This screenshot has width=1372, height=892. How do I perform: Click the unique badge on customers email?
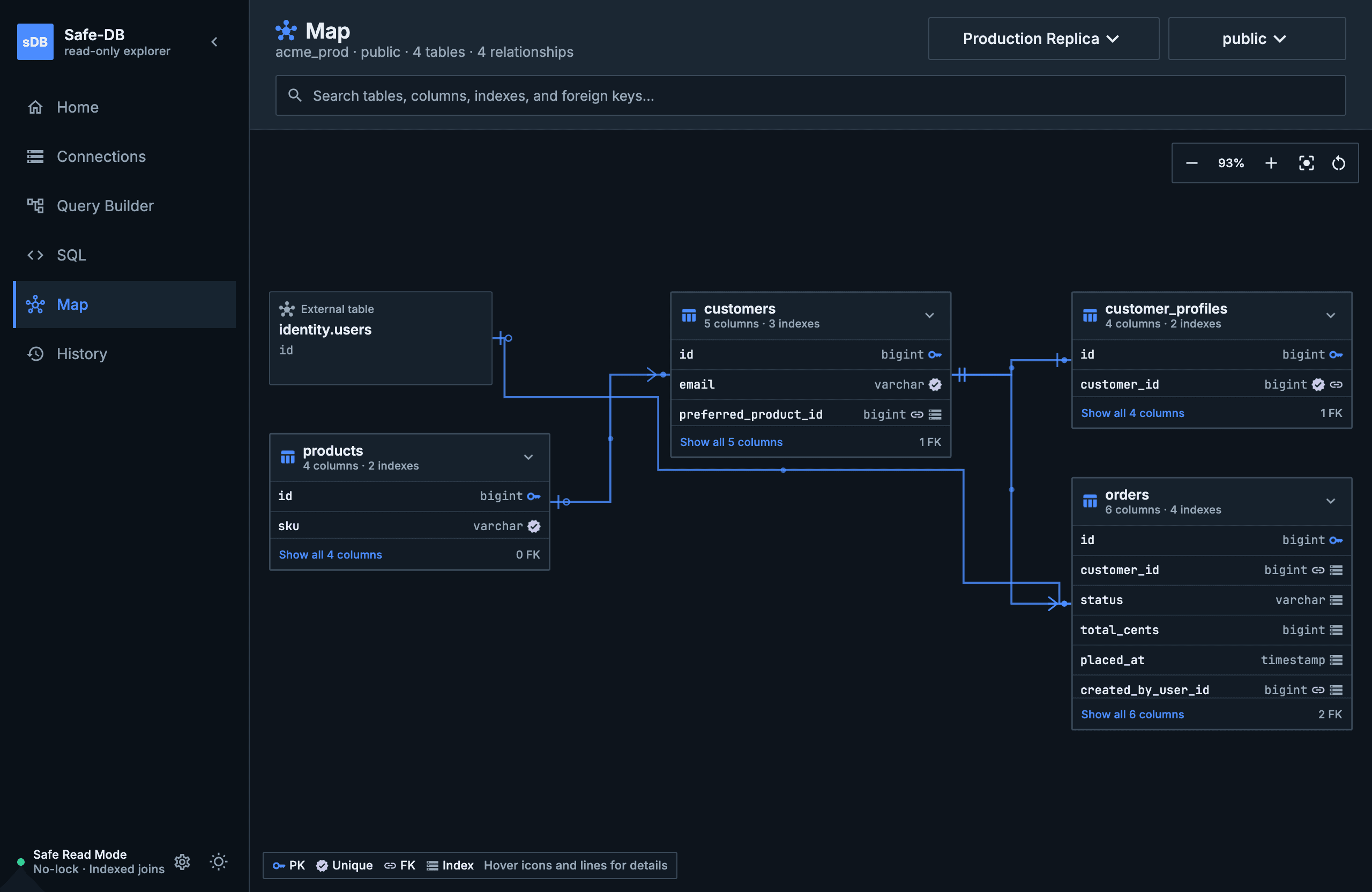935,384
